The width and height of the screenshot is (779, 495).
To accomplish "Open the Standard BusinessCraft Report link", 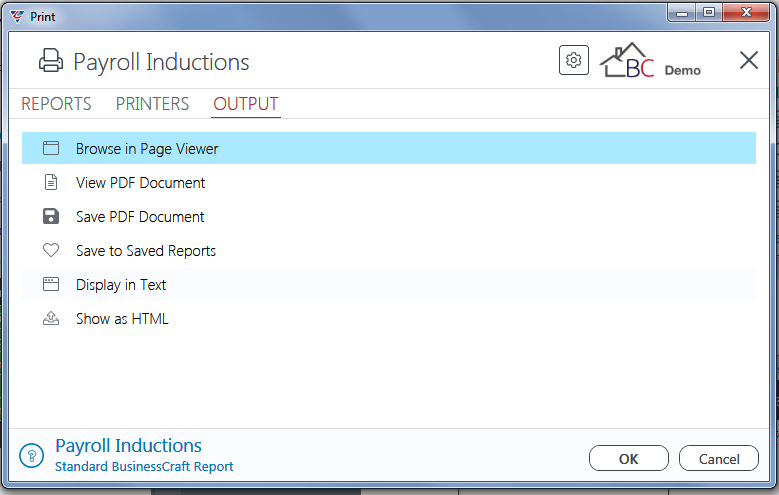I will point(144,467).
